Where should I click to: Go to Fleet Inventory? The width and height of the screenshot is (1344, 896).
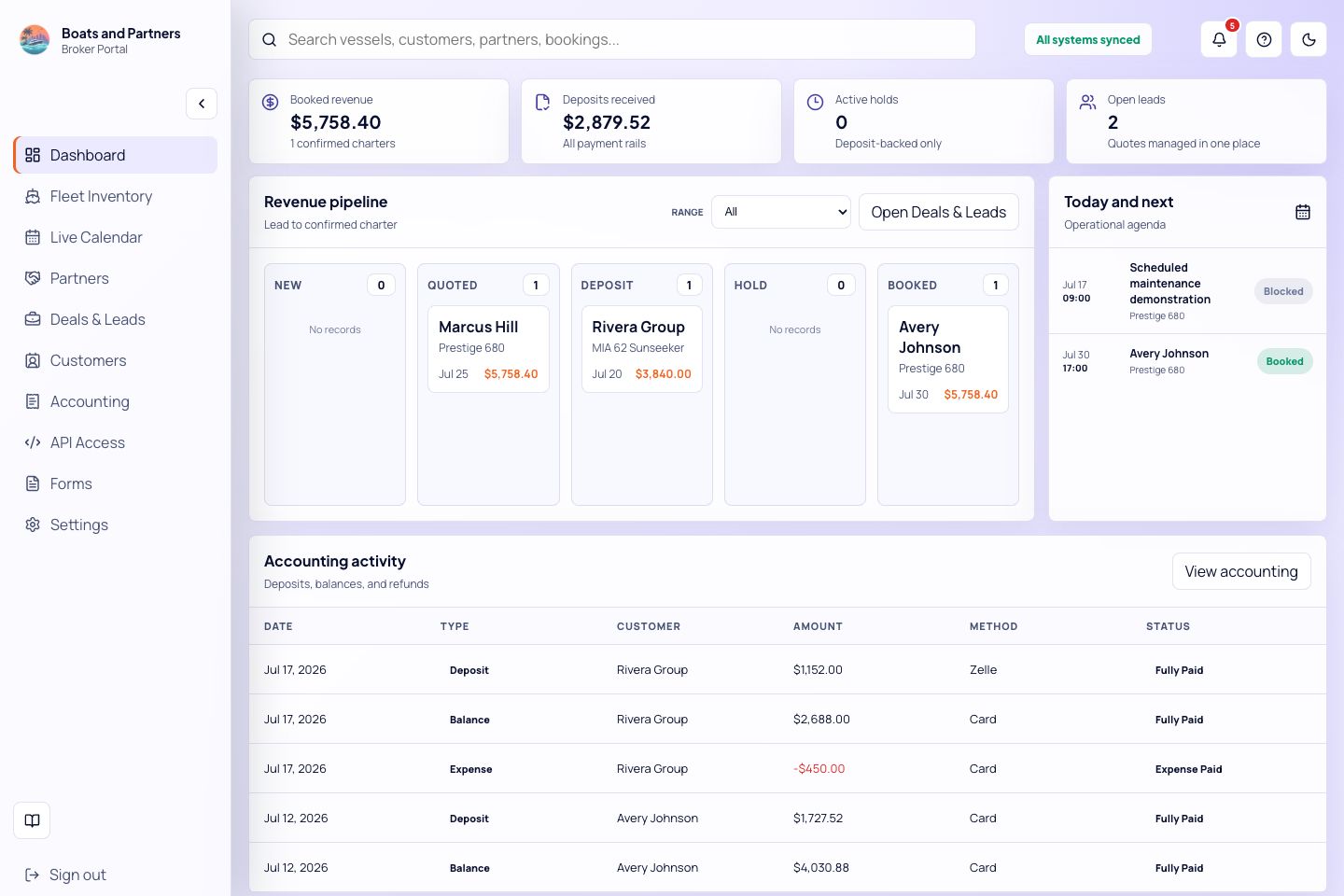pyautogui.click(x=116, y=196)
